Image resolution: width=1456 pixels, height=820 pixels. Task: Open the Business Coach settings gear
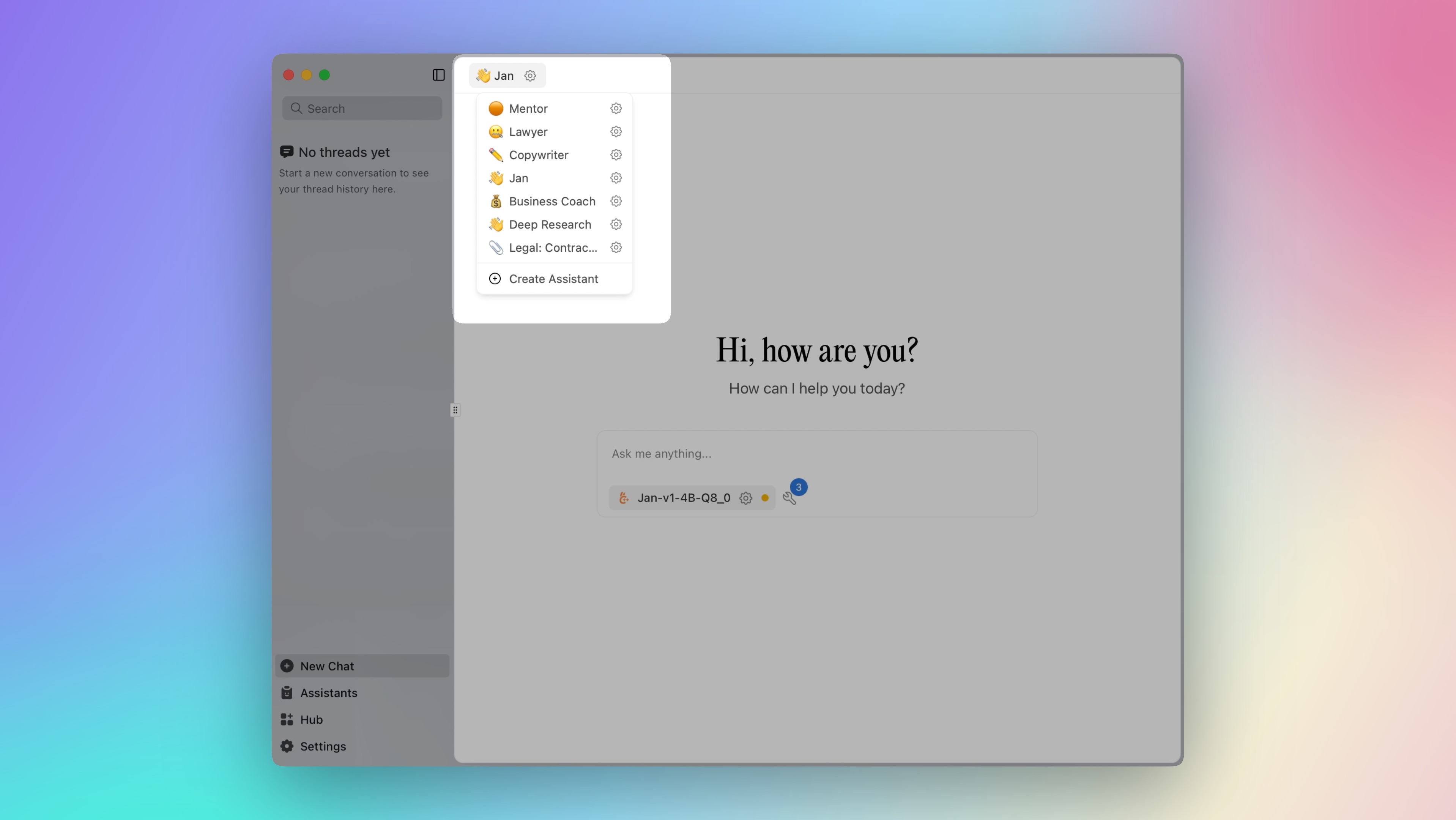[616, 201]
